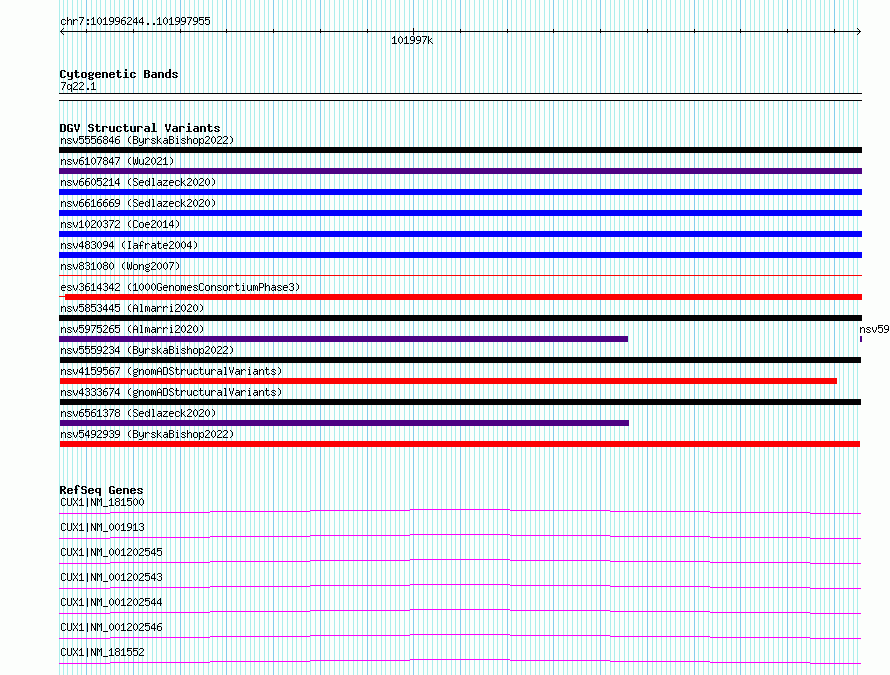This screenshot has width=890, height=675.
Task: Click the chr7:101996244..101997955 coordinate label
Action: click(135, 22)
